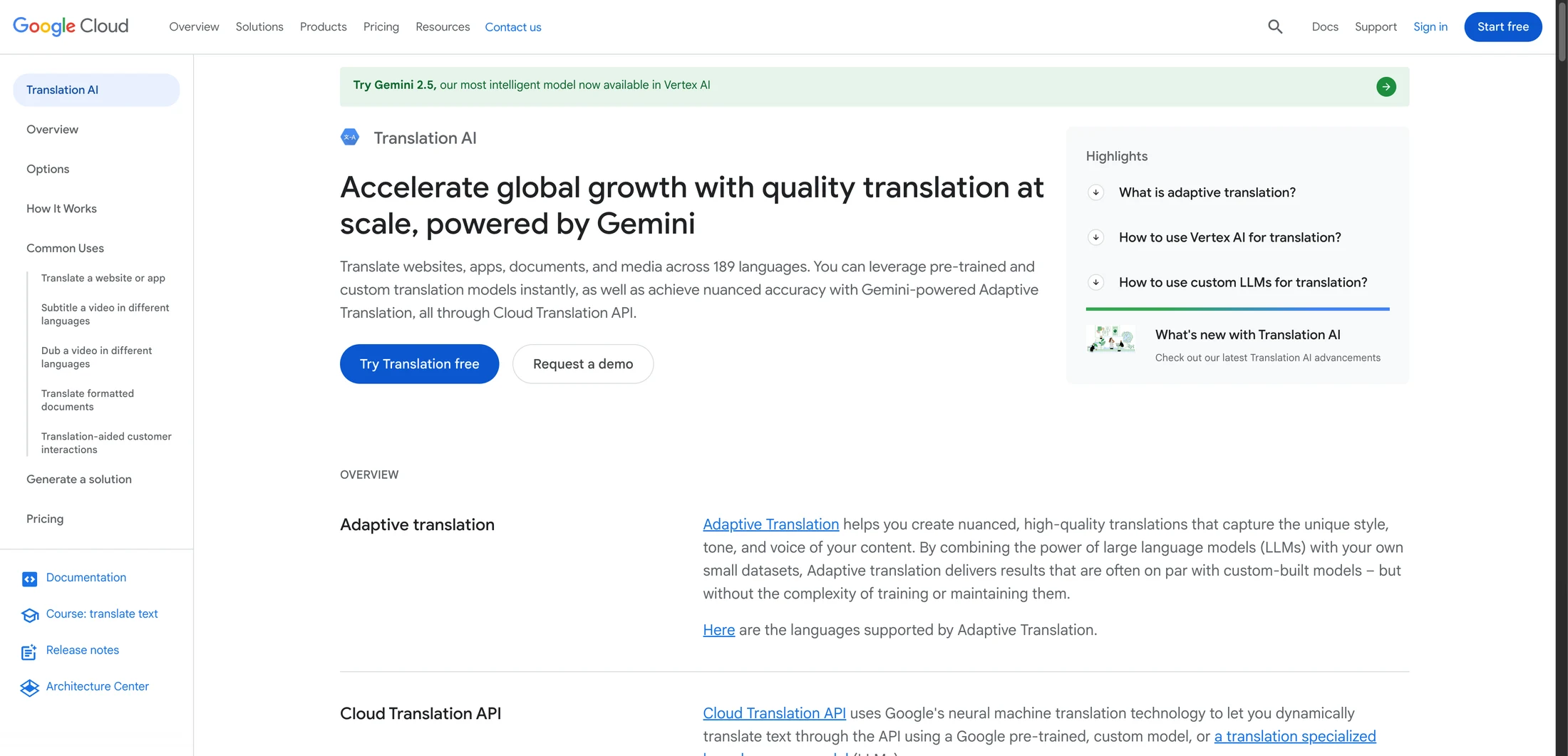The image size is (1568, 756).
Task: Click the Start free button
Action: (1502, 27)
